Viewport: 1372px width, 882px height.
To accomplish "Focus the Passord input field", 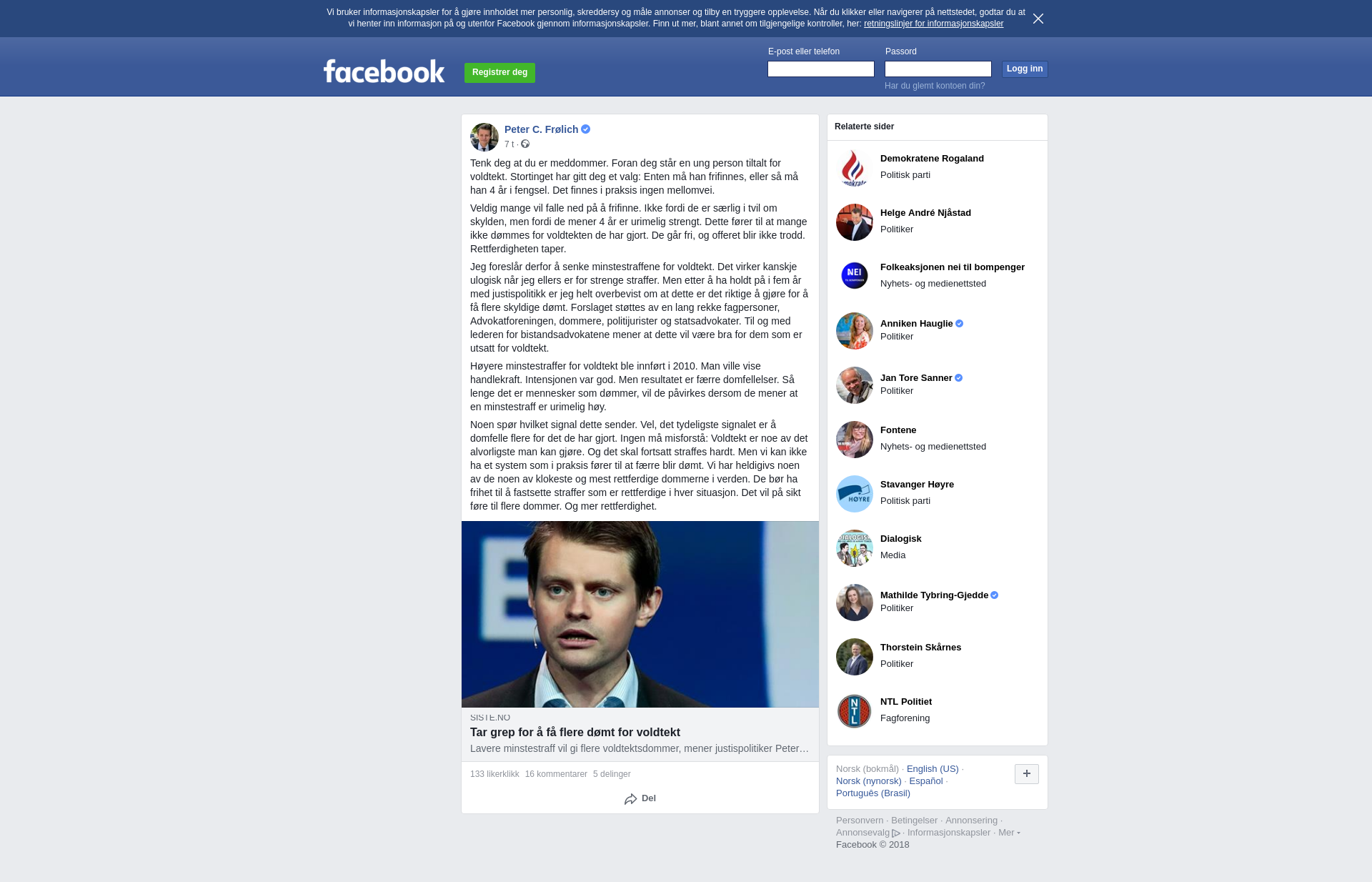I will 938,69.
